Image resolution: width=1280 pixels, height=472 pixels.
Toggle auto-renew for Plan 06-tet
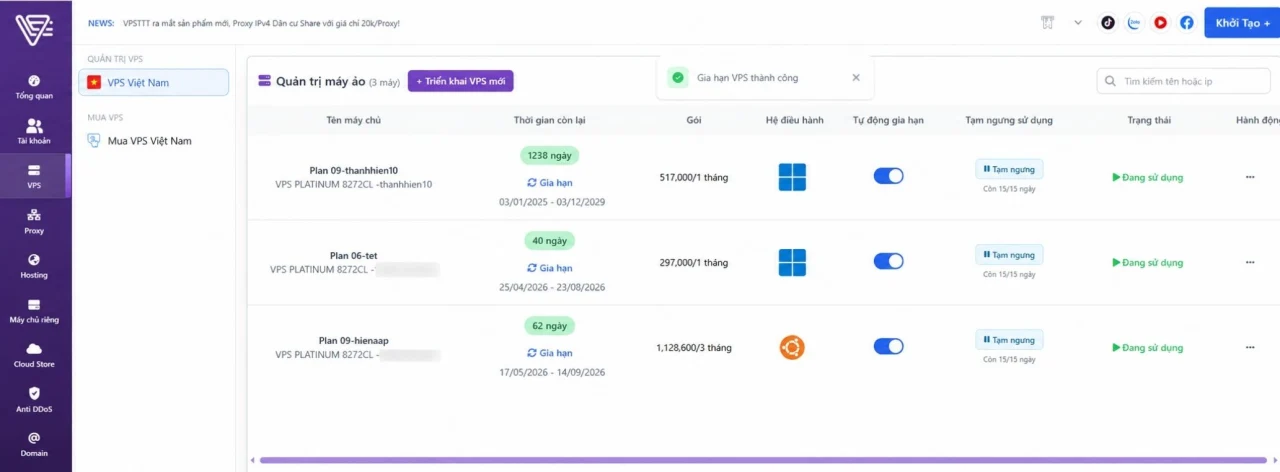[888, 261]
